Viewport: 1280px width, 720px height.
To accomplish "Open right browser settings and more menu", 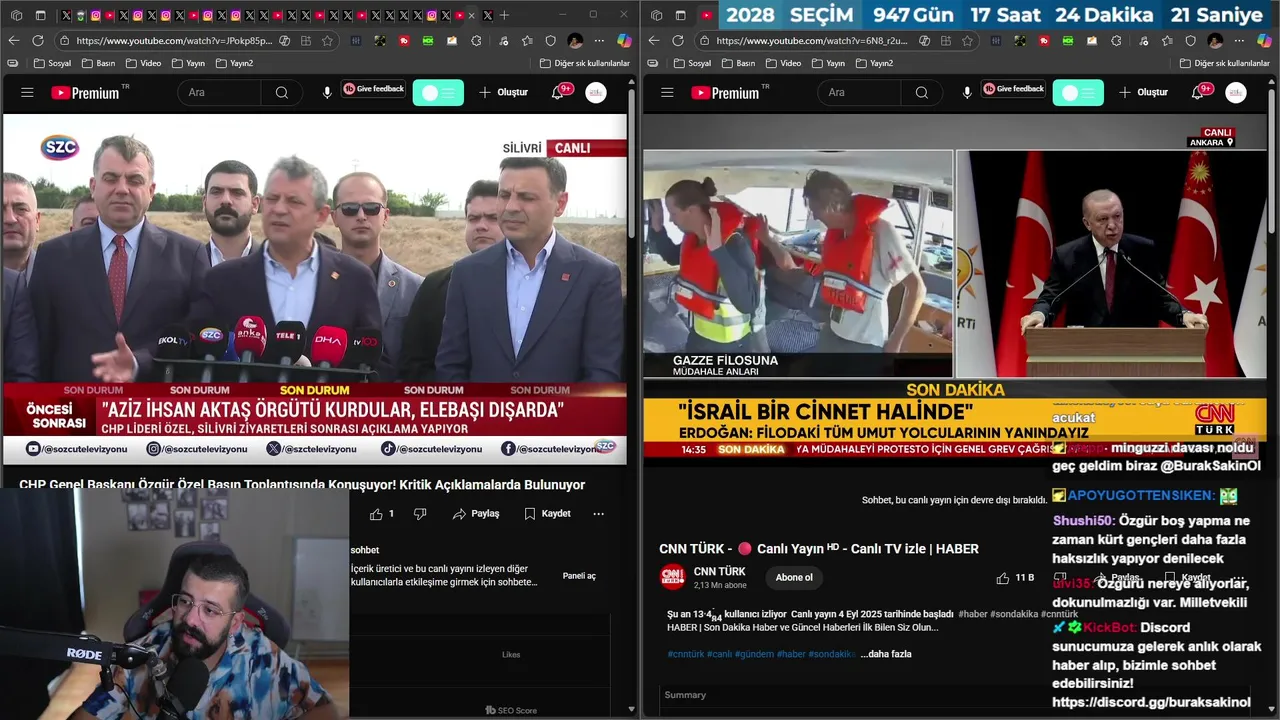I will click(1240, 41).
